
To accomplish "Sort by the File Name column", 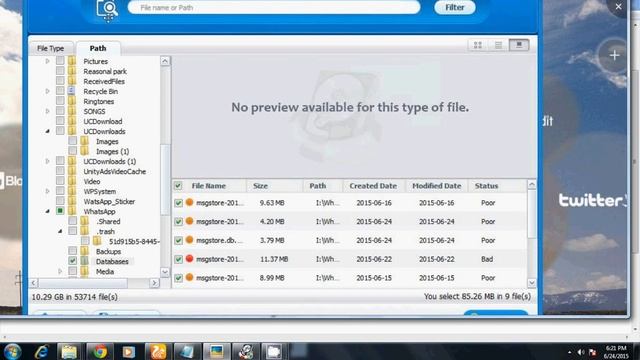I will click(209, 186).
